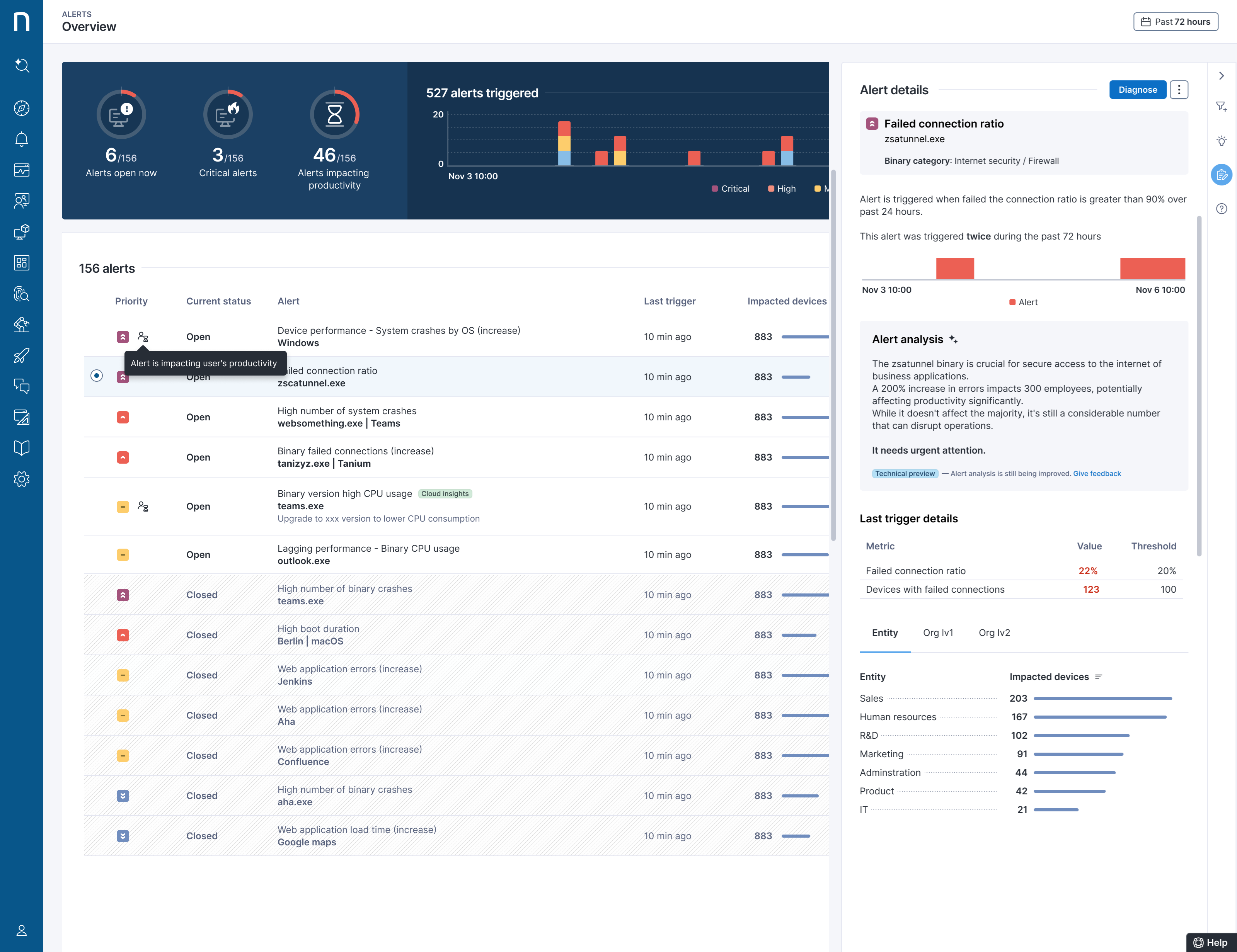
Task: Click the lightbulb insights icon on right rail
Action: [1221, 141]
